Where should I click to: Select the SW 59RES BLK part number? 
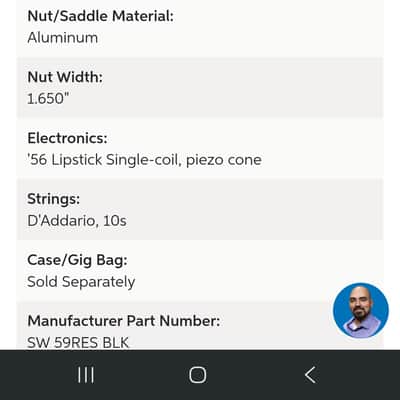[78, 343]
